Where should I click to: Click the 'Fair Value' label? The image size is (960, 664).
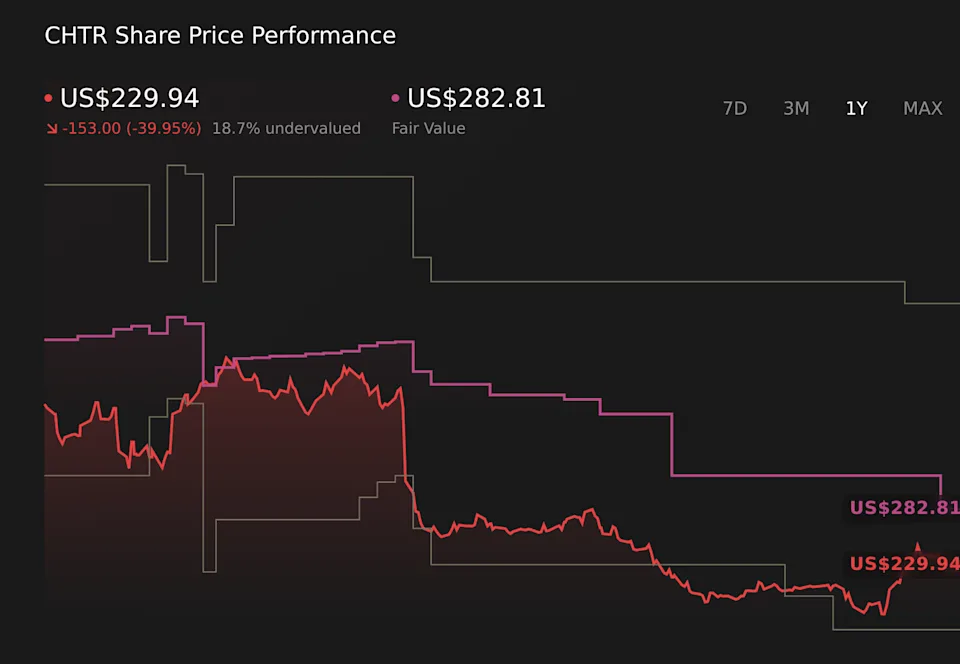tap(428, 129)
